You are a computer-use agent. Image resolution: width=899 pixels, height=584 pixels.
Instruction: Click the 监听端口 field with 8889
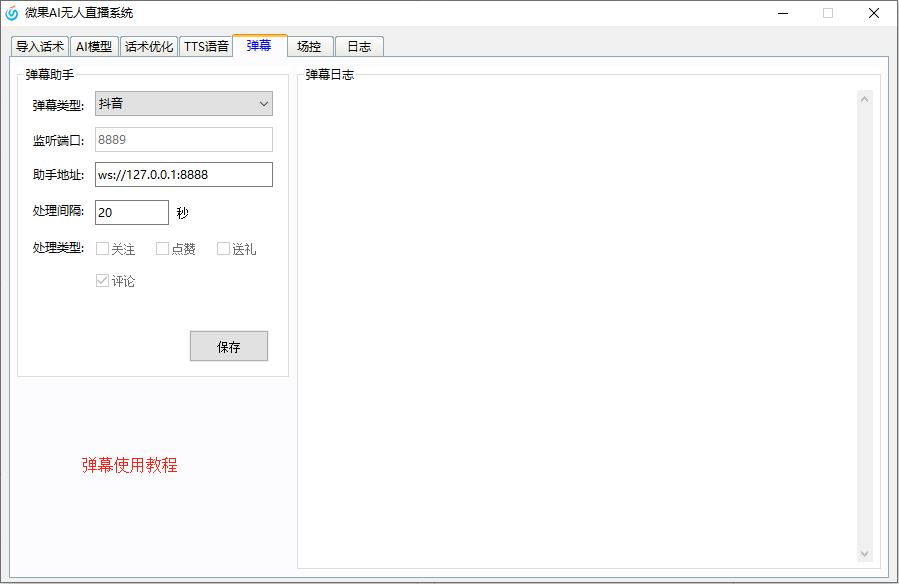(x=184, y=140)
